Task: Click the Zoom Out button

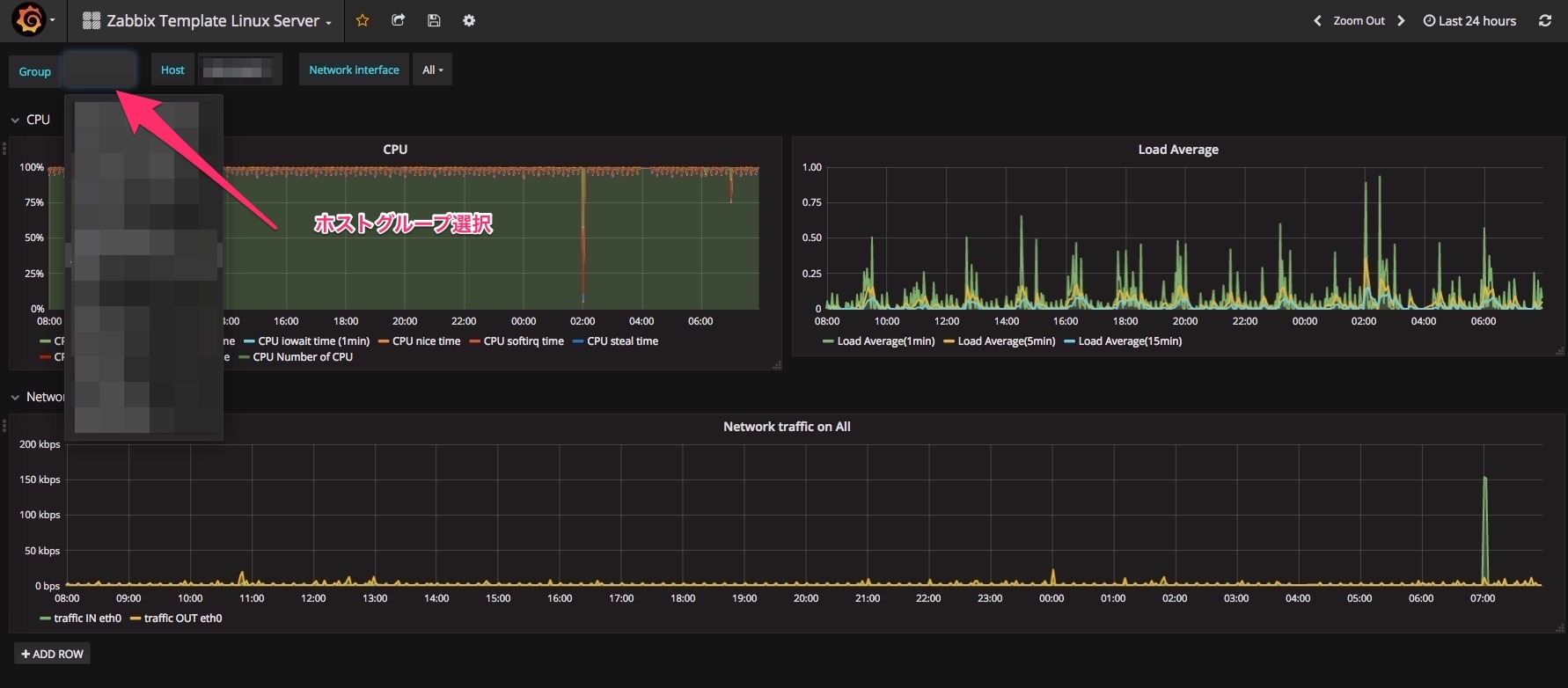Action: coord(1359,20)
